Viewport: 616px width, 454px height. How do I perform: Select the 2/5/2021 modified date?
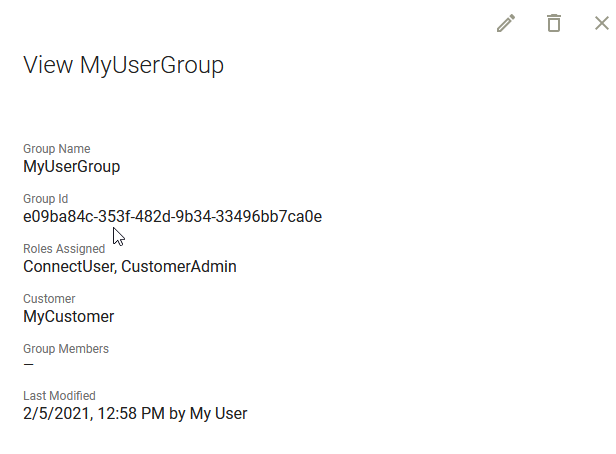(x=58, y=414)
